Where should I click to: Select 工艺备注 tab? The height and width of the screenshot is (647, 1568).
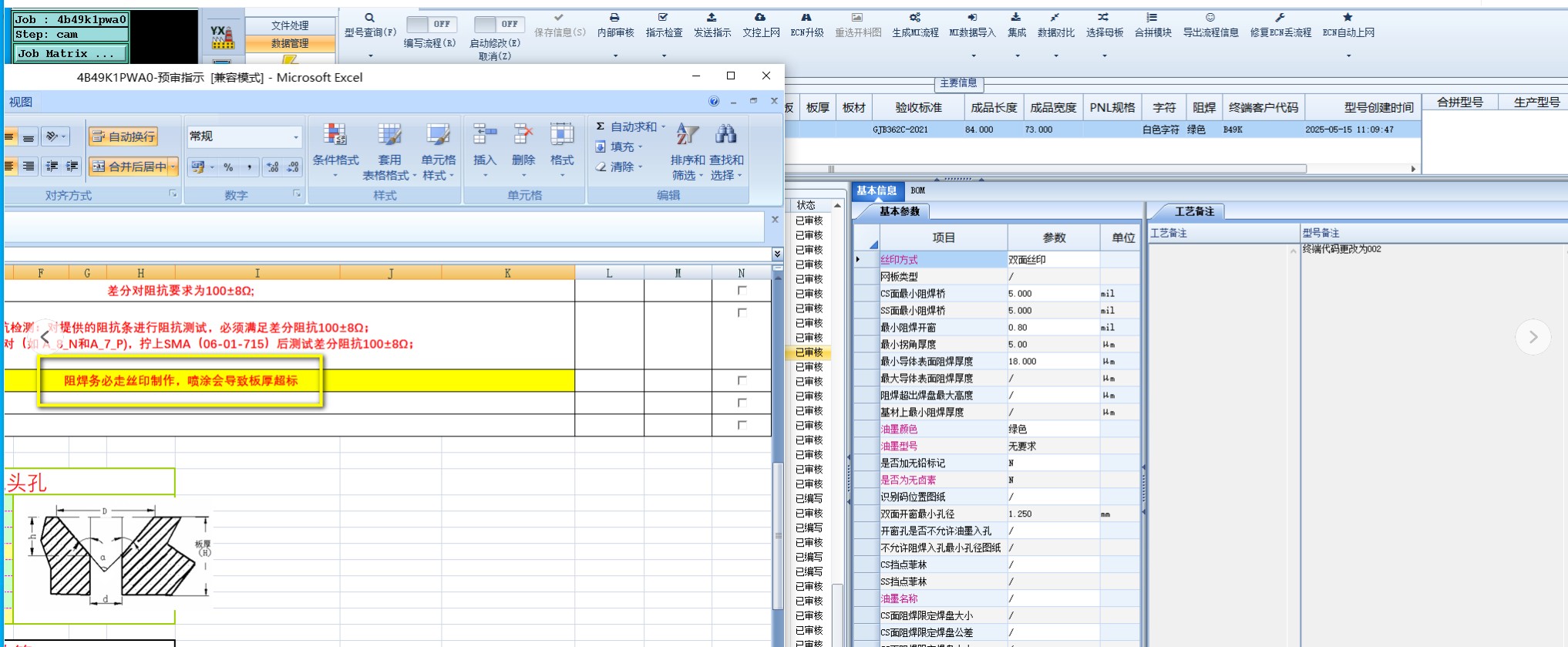tap(1194, 211)
